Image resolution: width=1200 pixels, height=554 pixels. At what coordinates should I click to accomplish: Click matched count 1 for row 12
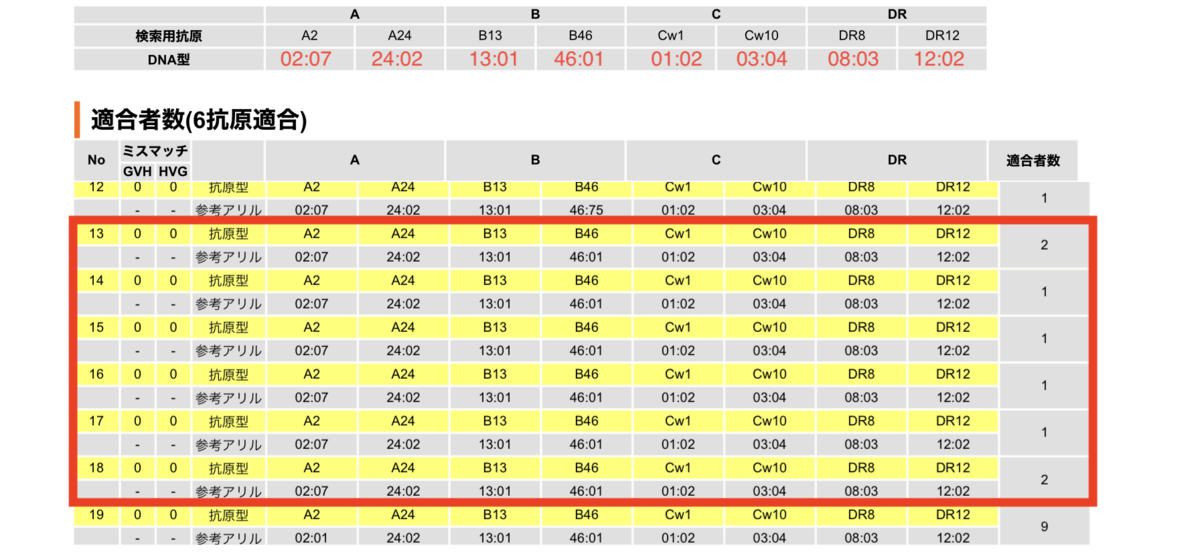click(1044, 198)
